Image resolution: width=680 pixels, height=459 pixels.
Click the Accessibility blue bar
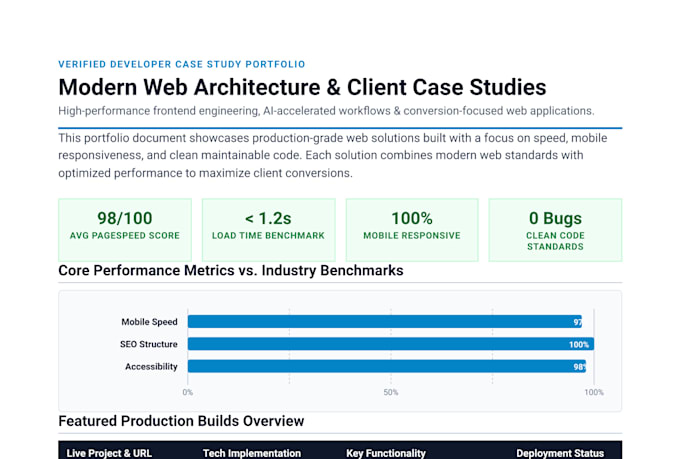pyautogui.click(x=387, y=366)
